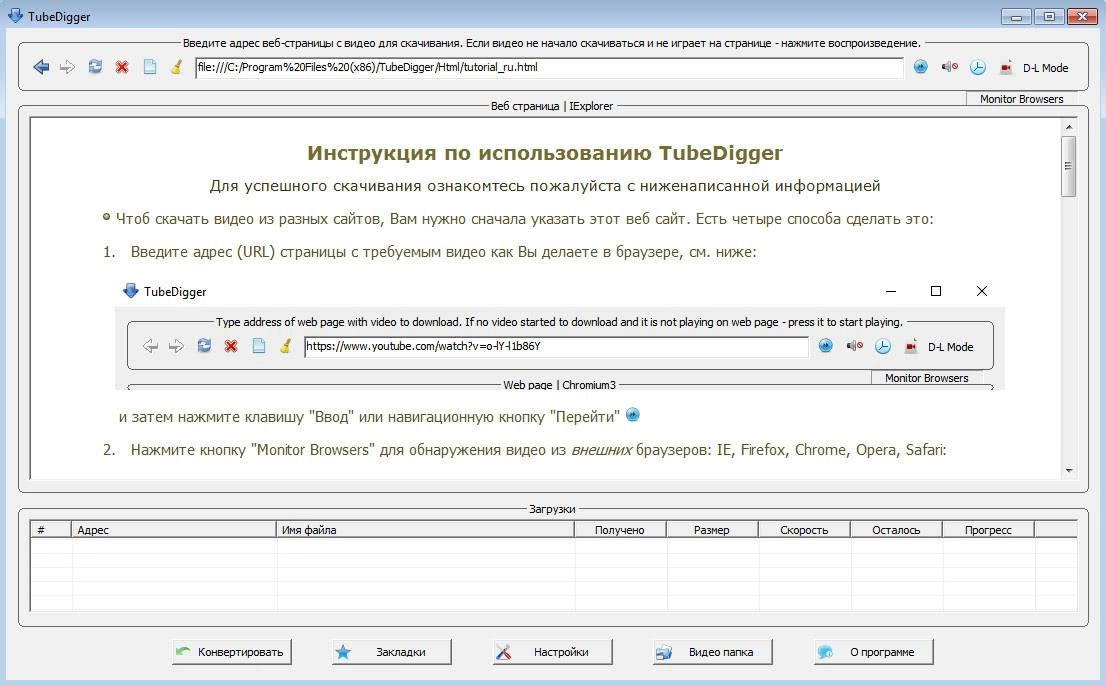Open the Видео папка button
This screenshot has height=686, width=1106.
point(712,652)
